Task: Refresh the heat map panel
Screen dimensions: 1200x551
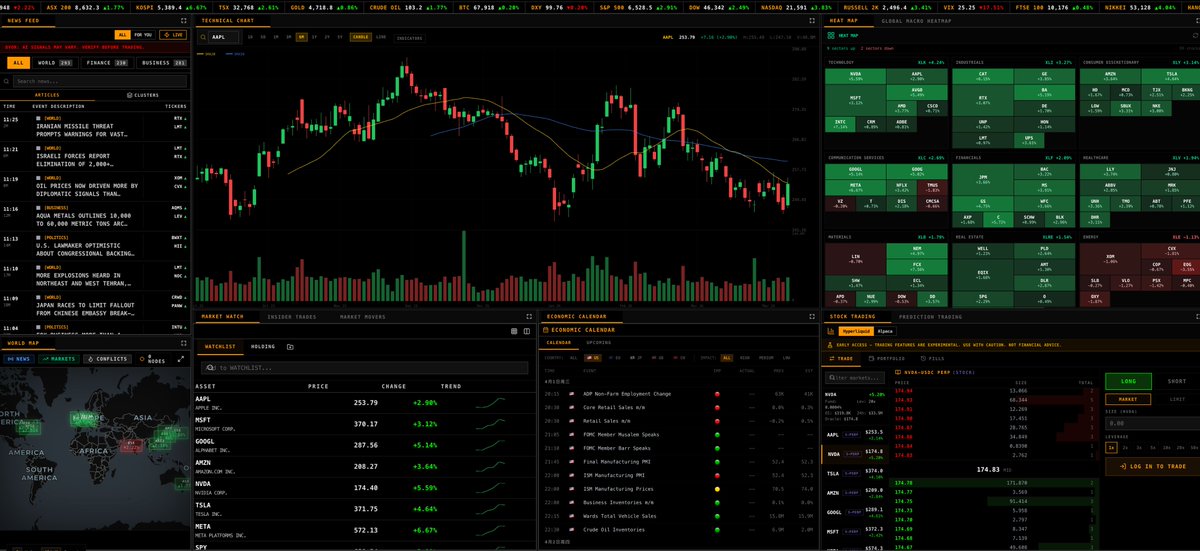Action: click(1195, 34)
